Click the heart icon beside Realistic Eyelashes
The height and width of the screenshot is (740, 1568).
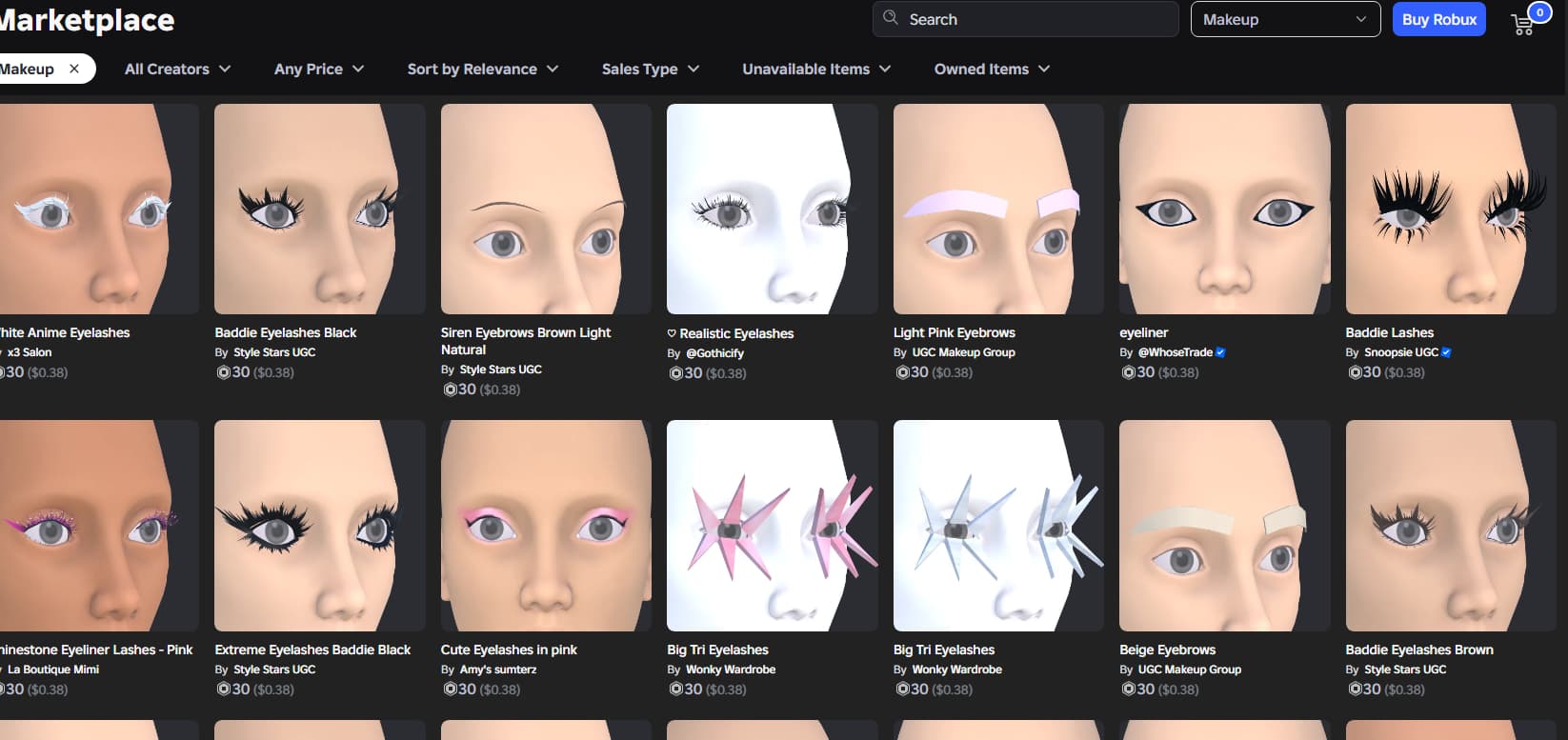pos(672,333)
